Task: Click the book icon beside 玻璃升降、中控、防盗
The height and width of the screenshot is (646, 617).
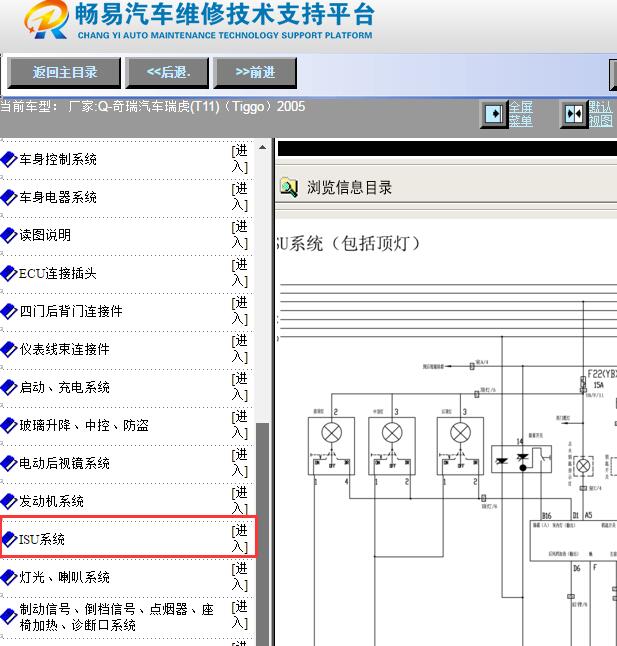Action: (x=9, y=426)
